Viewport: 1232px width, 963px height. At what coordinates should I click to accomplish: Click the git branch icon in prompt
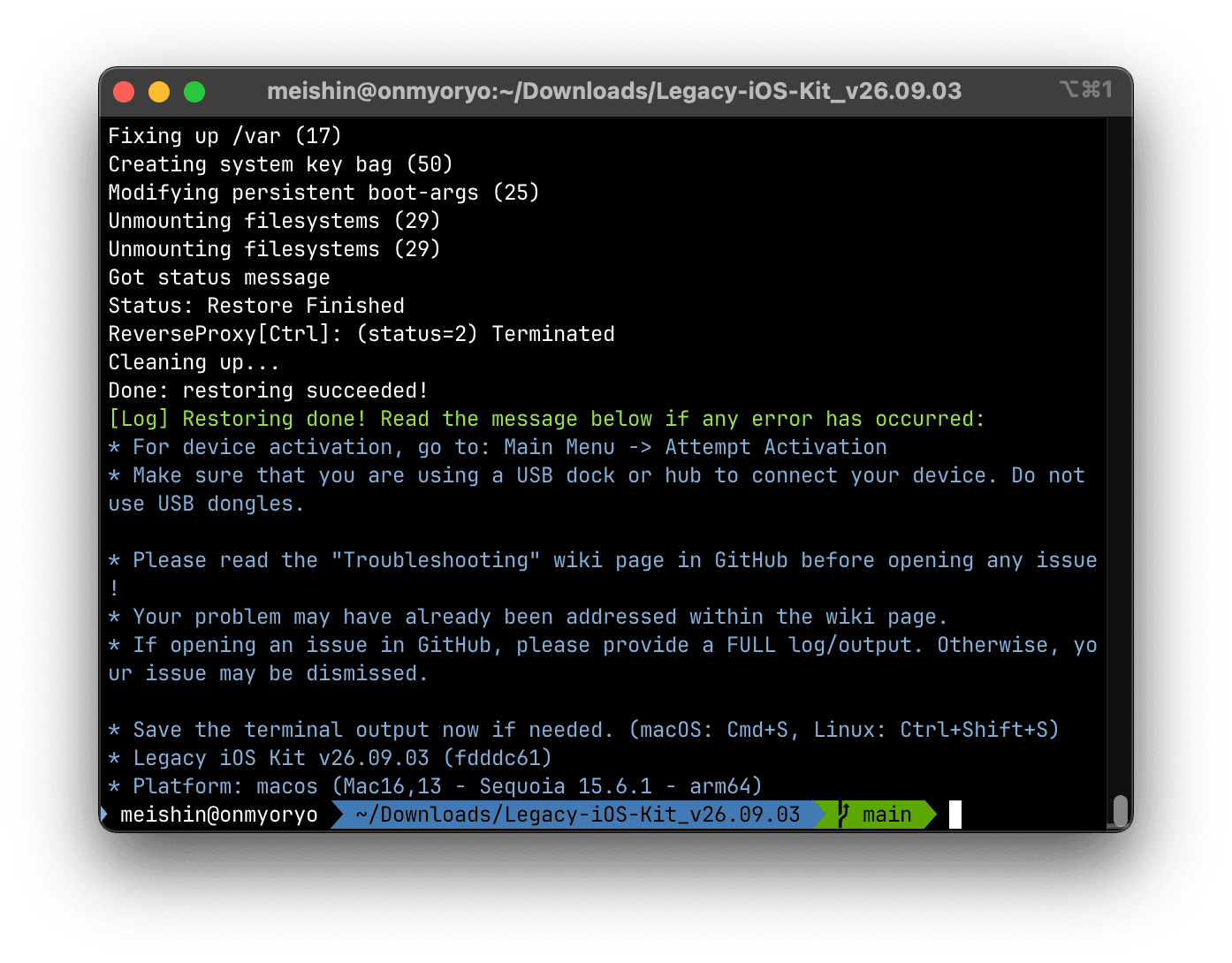point(844,814)
